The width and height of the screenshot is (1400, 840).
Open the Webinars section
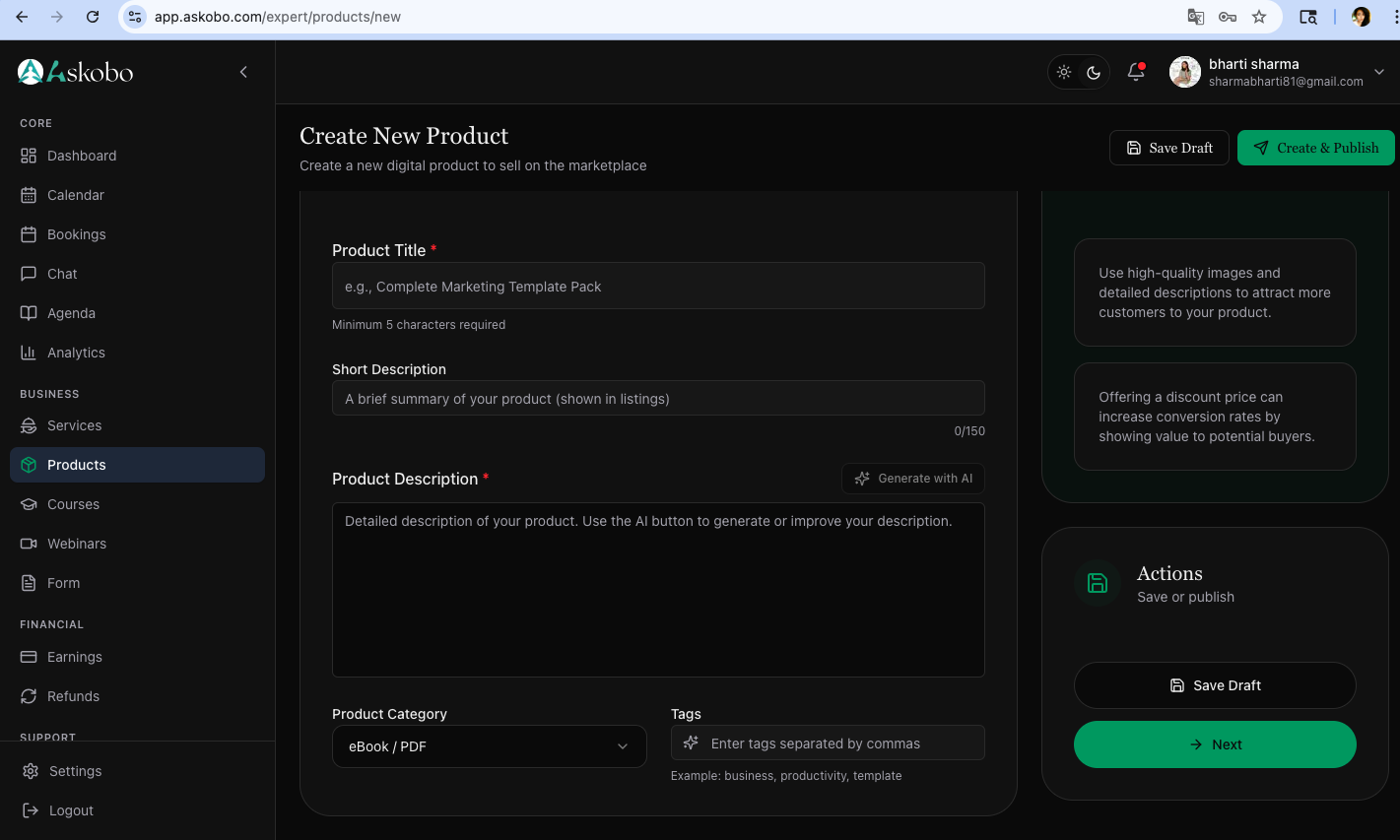[77, 544]
